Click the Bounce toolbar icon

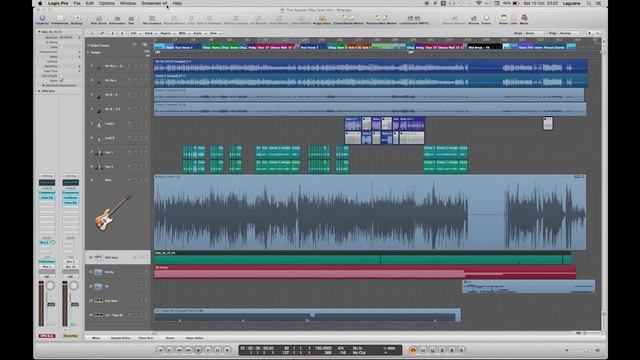tap(474, 20)
